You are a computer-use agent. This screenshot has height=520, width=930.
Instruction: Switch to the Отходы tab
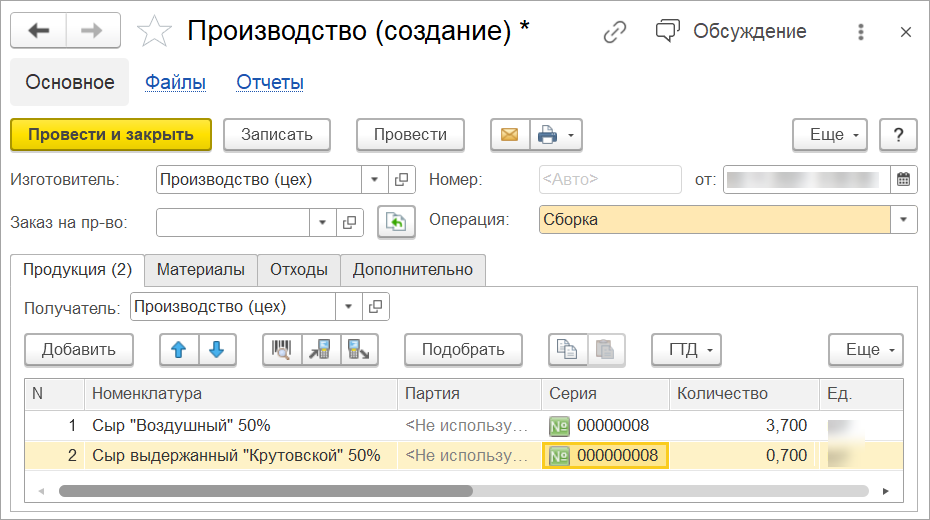point(299,270)
